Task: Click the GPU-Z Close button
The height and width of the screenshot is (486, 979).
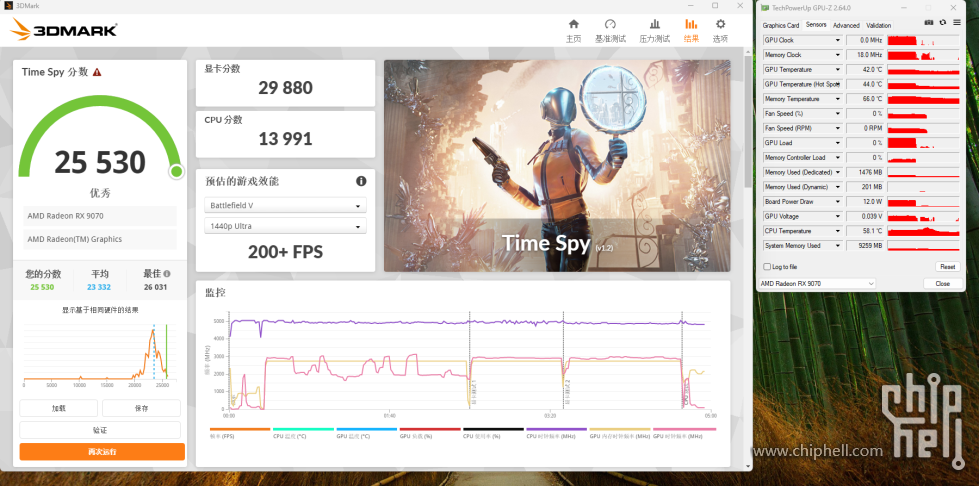Action: click(942, 284)
